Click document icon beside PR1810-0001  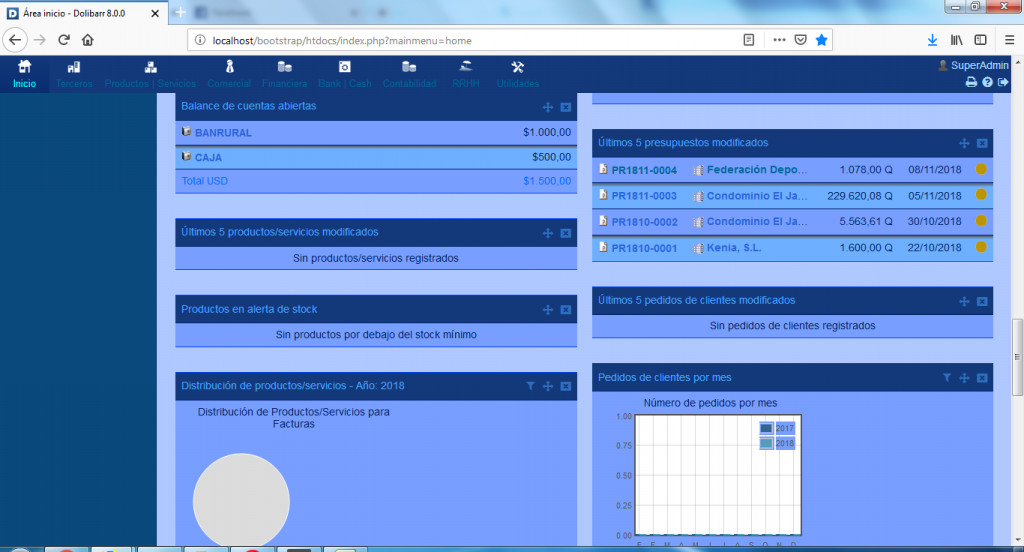point(603,247)
